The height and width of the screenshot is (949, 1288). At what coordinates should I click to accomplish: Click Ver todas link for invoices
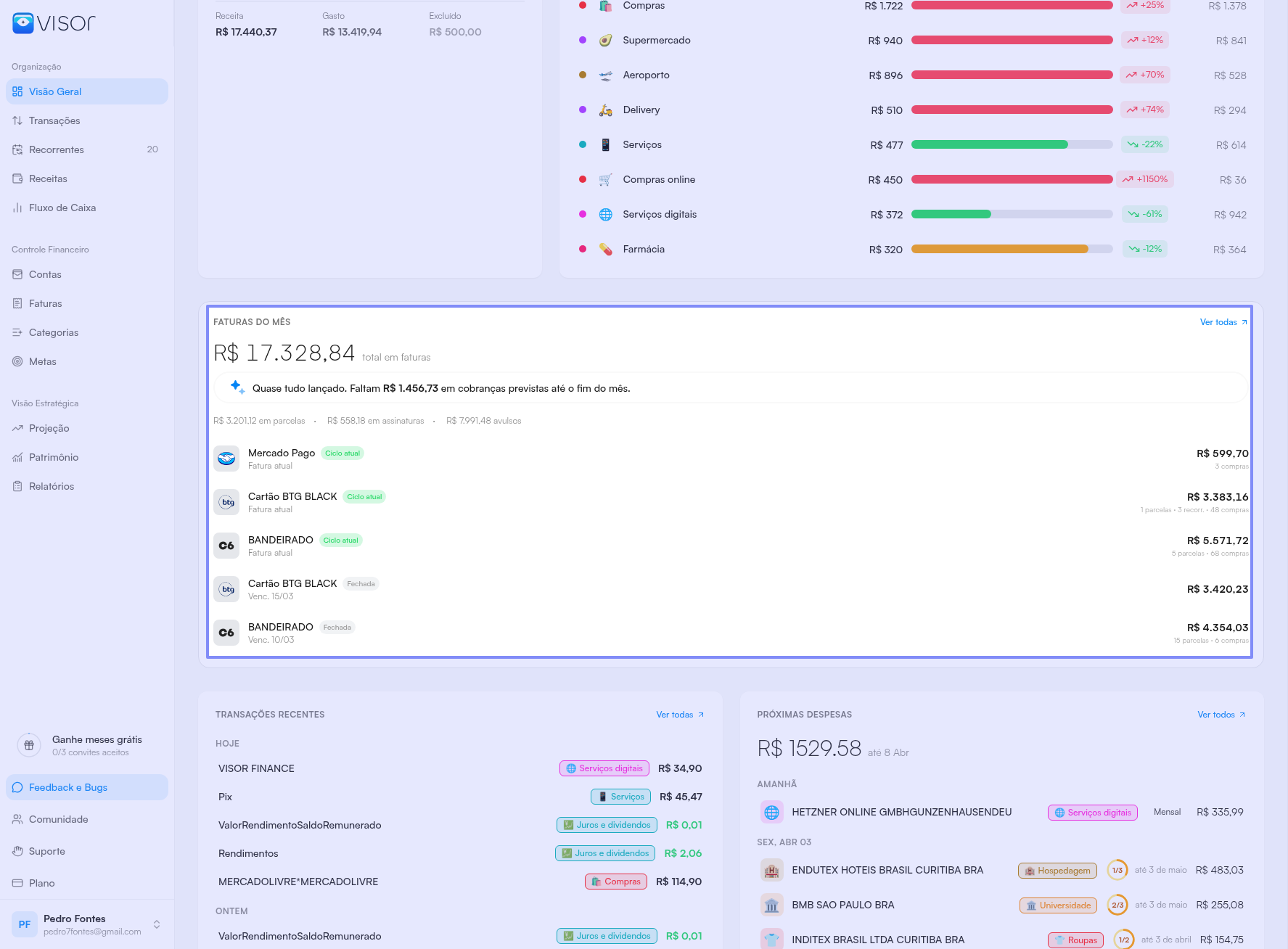pos(1223,322)
